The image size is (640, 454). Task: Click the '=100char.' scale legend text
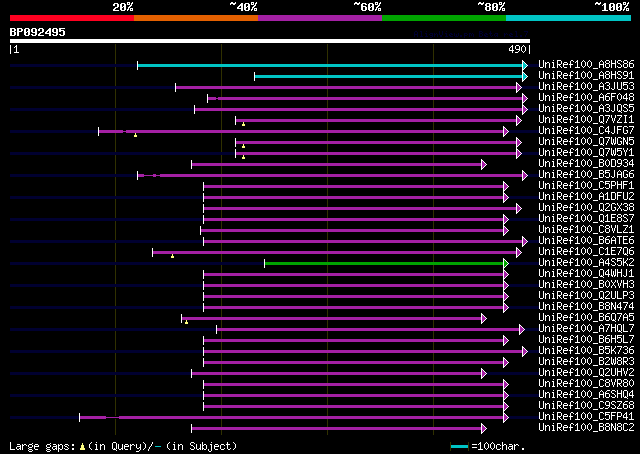tap(498, 446)
